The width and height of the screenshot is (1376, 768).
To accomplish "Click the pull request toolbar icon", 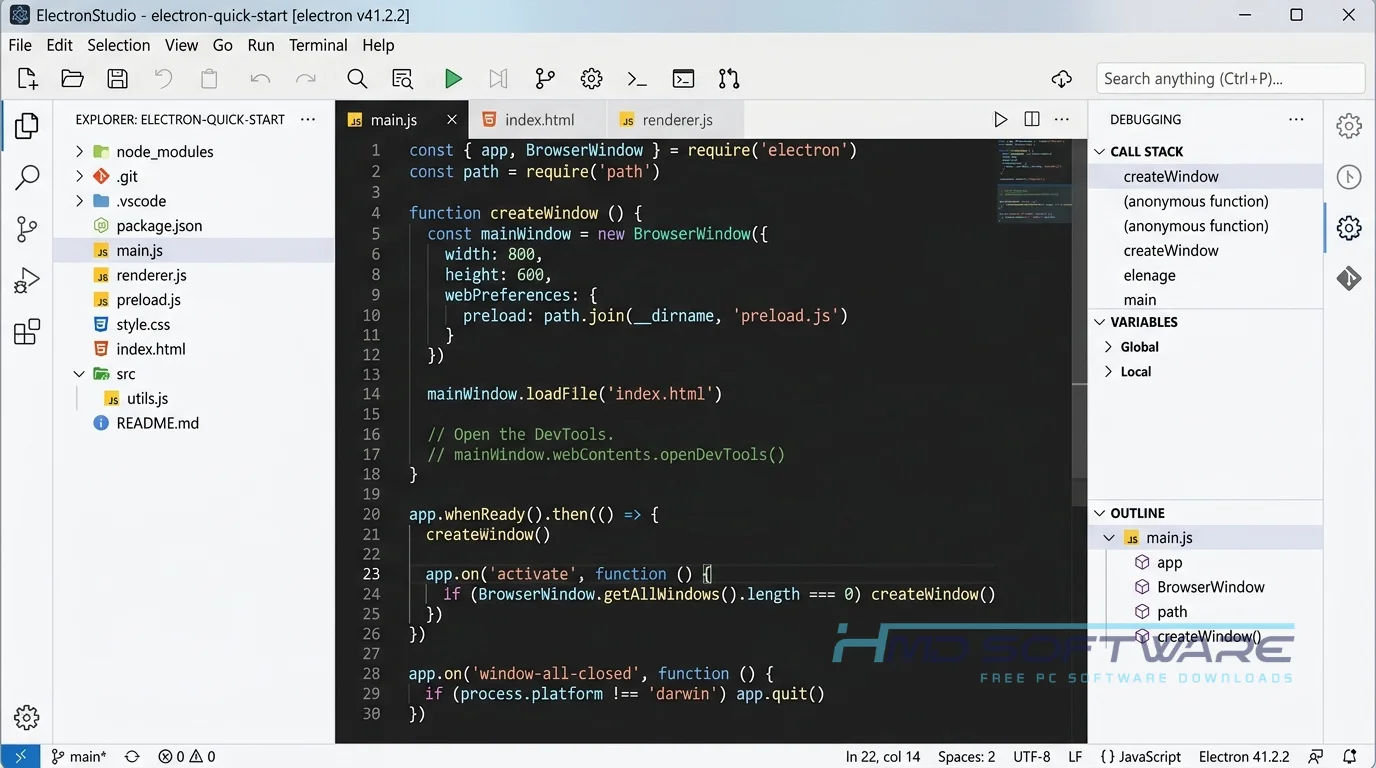I will point(729,79).
